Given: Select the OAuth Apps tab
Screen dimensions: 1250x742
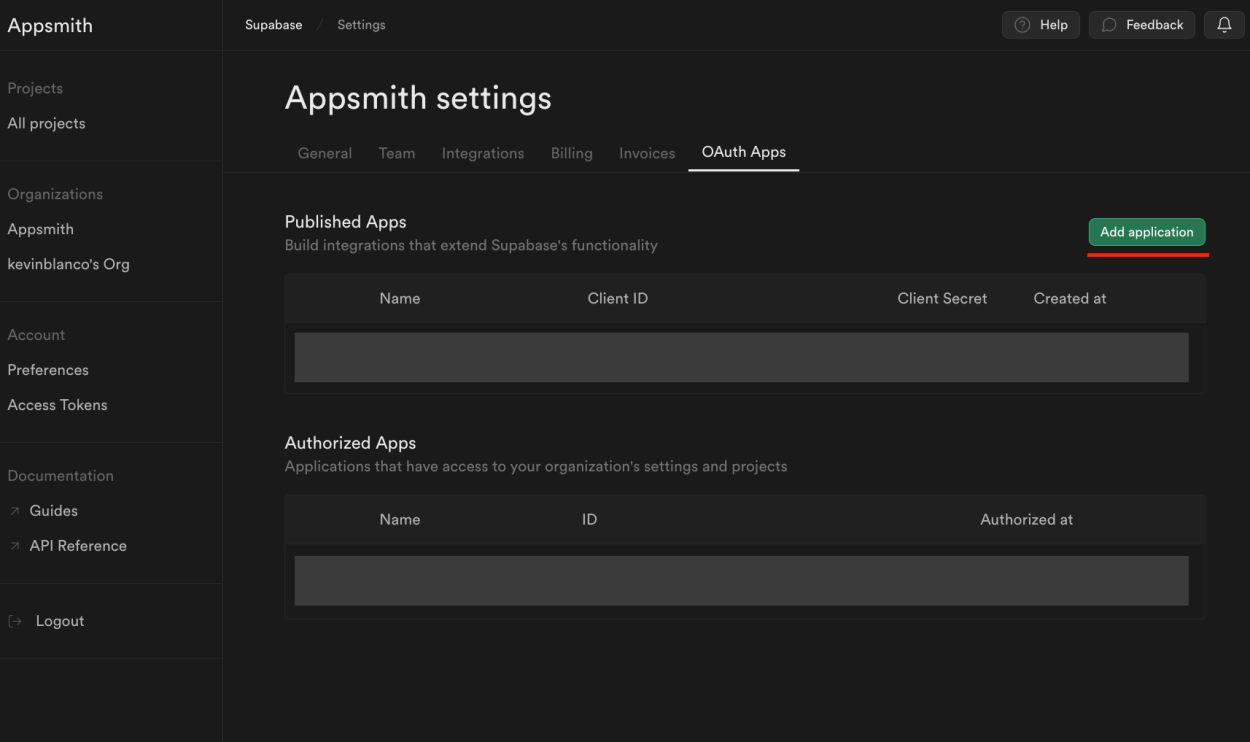Looking at the screenshot, I should tap(743, 152).
